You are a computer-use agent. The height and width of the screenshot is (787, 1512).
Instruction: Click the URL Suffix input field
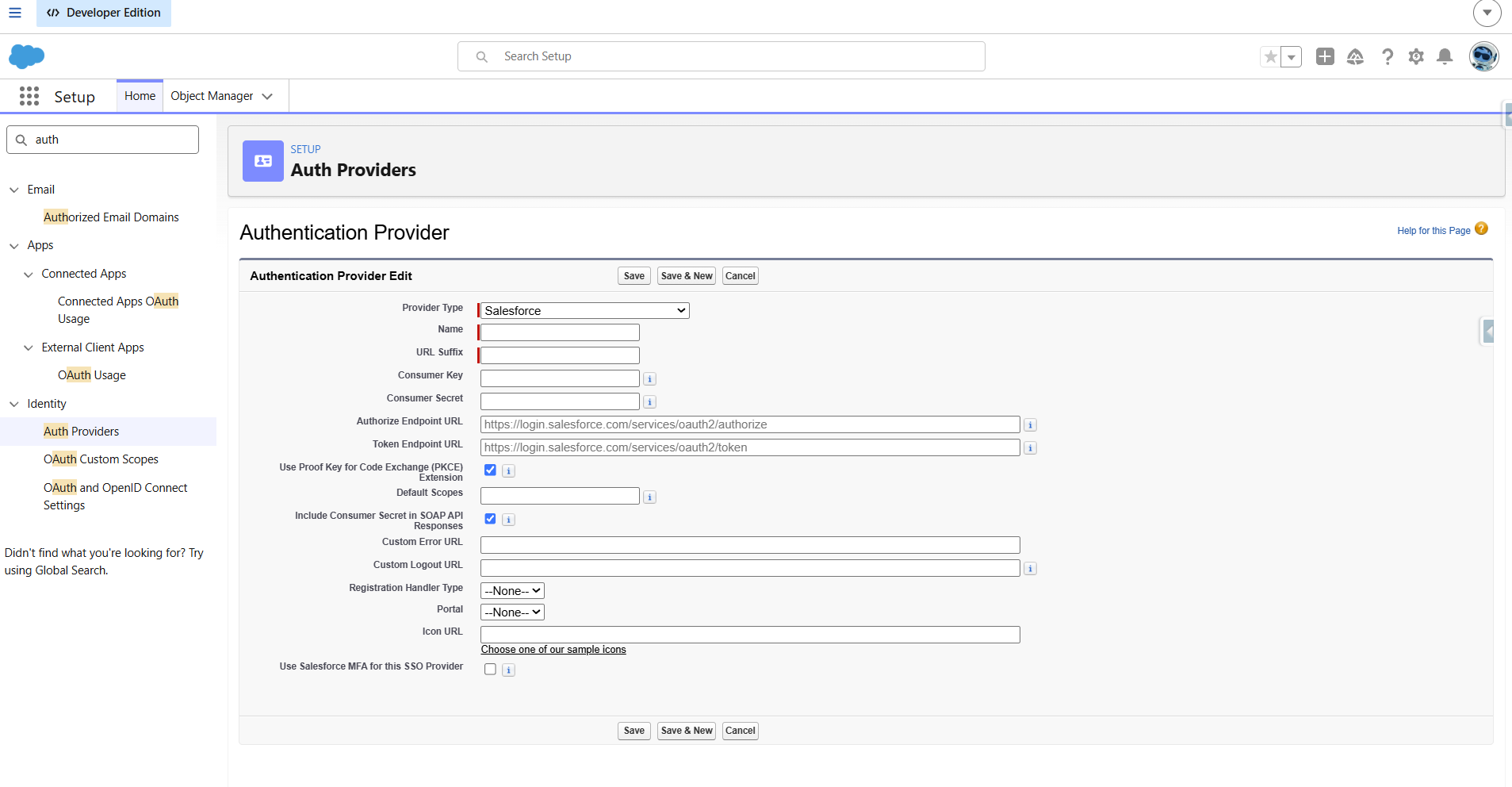560,355
